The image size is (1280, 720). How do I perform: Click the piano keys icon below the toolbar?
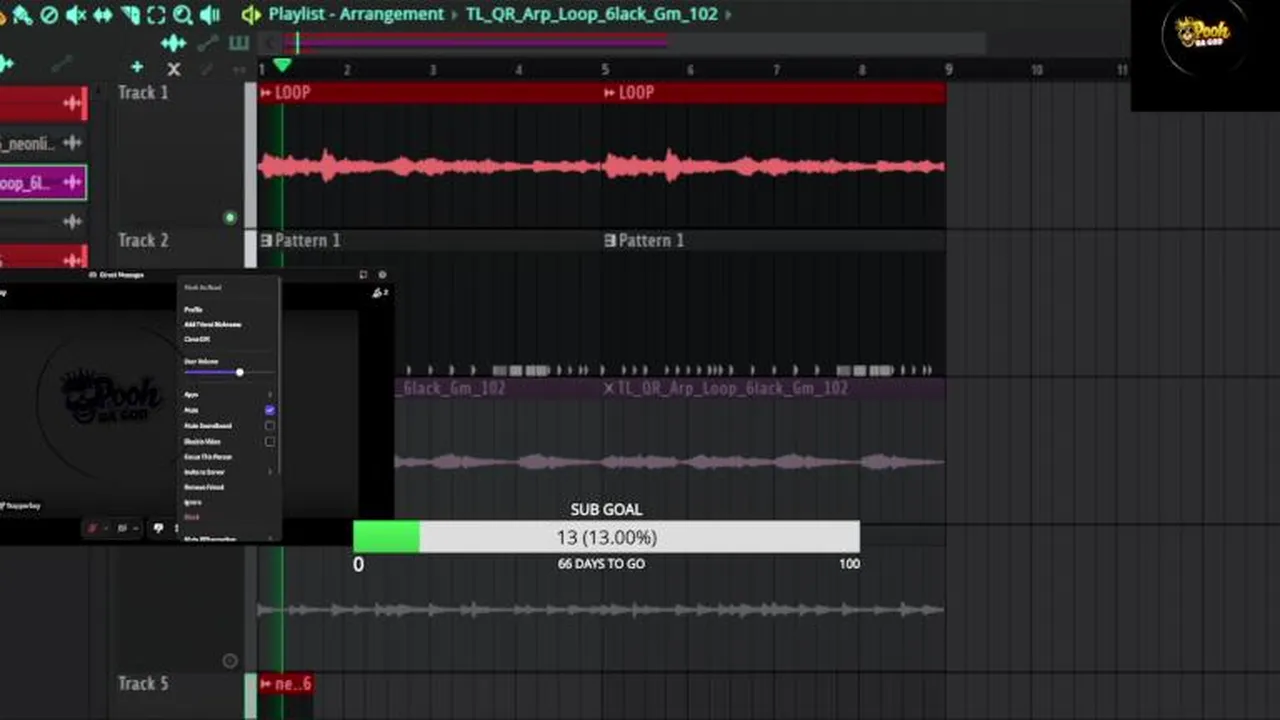(239, 43)
